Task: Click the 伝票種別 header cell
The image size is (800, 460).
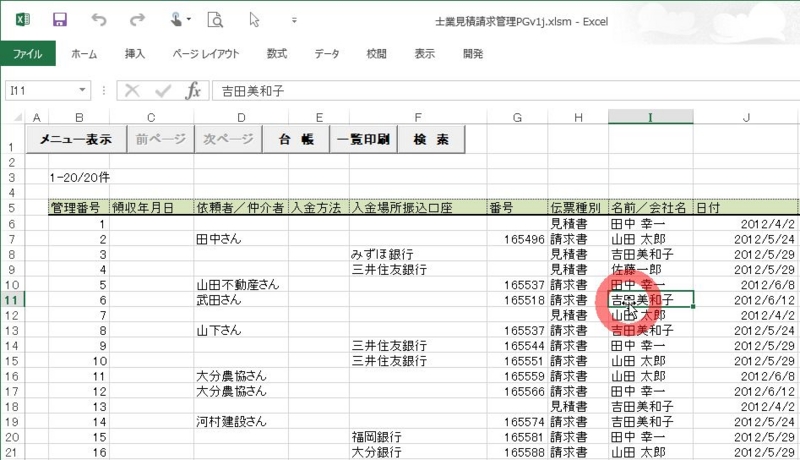Action: pos(578,208)
